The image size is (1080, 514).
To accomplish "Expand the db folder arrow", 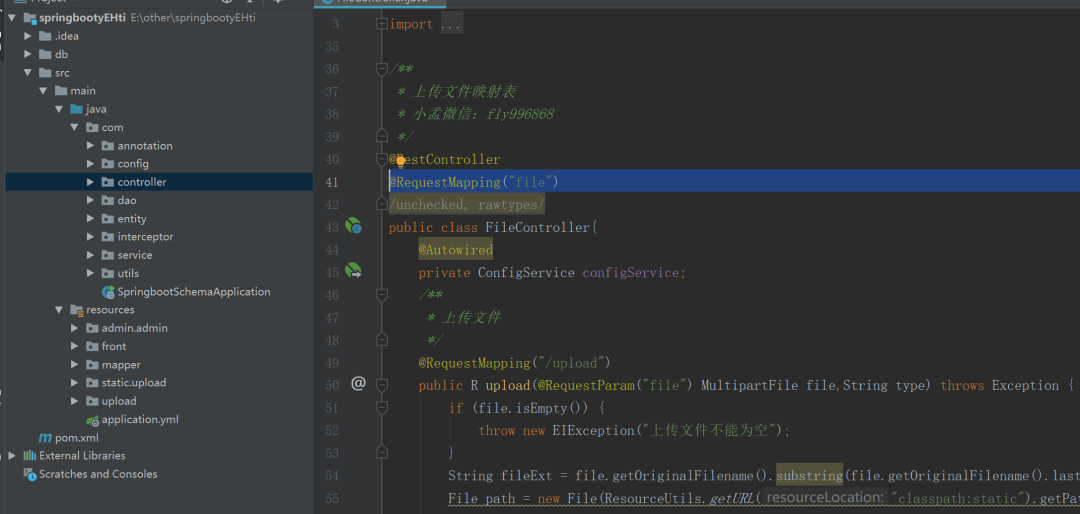I will (x=28, y=54).
